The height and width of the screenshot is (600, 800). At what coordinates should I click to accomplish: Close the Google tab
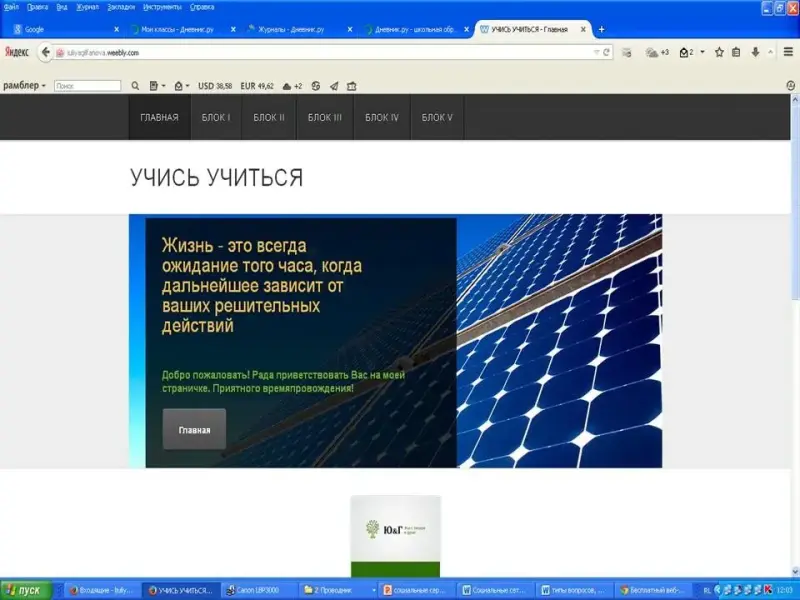pyautogui.click(x=116, y=30)
